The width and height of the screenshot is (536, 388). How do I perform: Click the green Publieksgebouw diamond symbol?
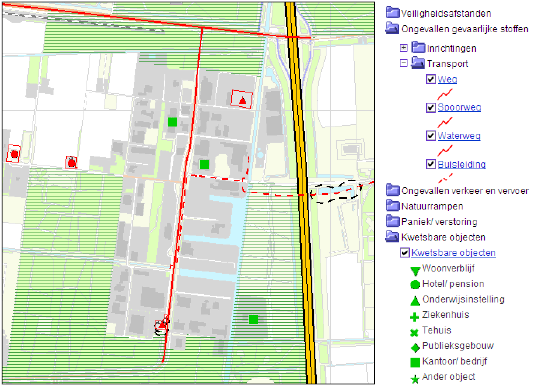(x=415, y=348)
